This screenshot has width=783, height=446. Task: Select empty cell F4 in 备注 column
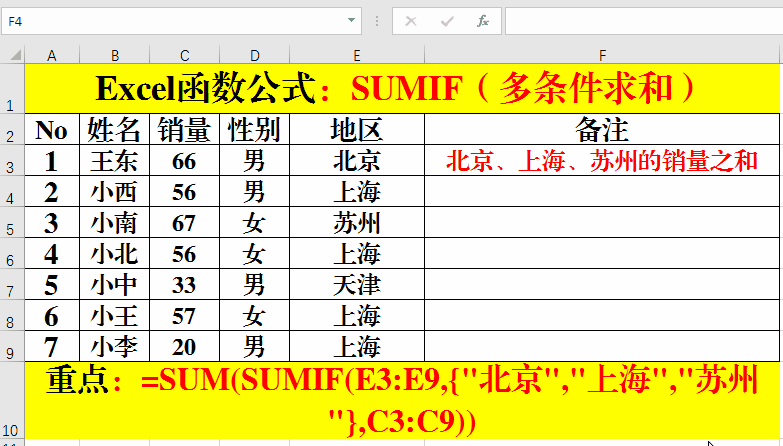(x=602, y=191)
